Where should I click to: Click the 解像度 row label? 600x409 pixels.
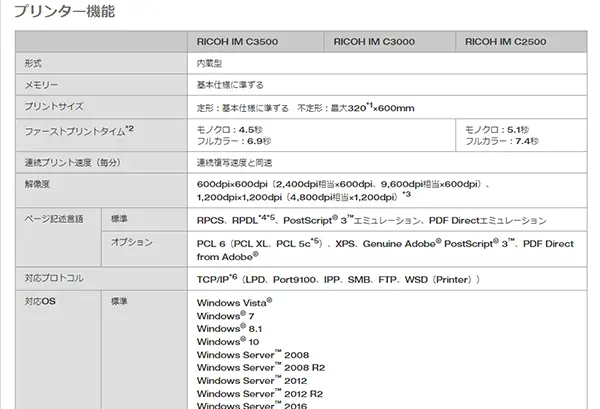click(x=37, y=184)
